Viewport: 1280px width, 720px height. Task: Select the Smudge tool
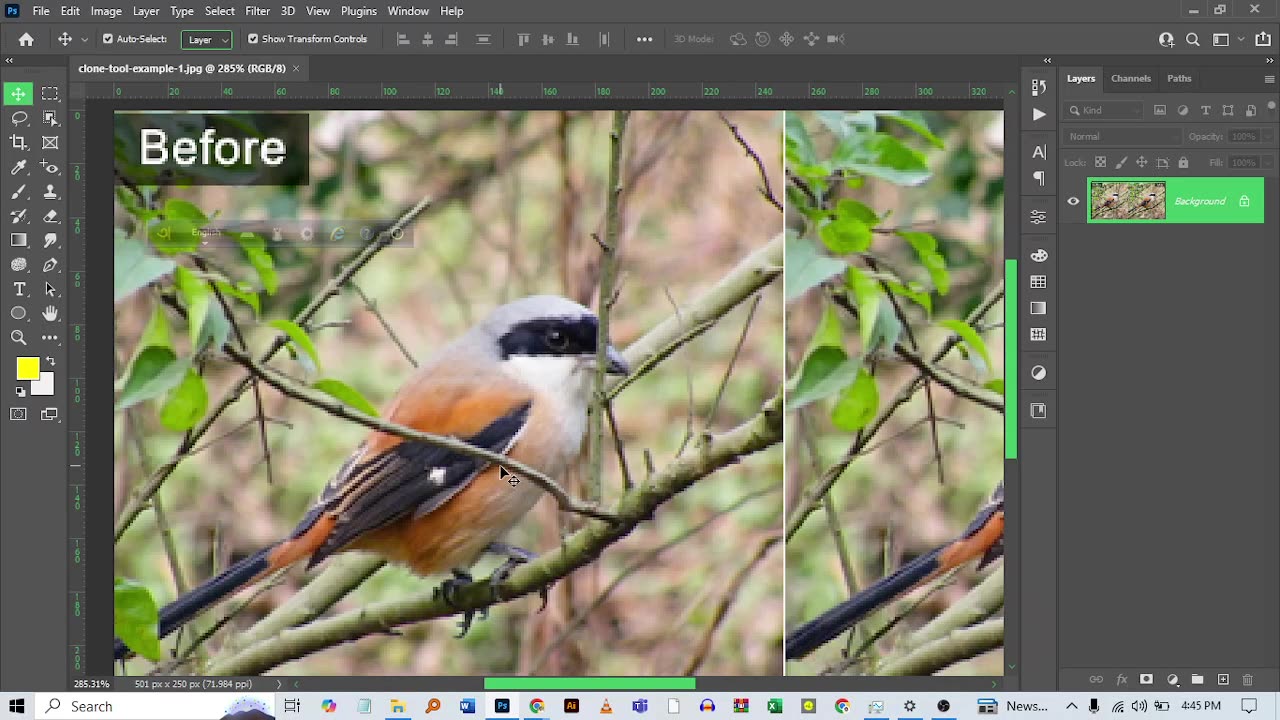click(x=50, y=240)
